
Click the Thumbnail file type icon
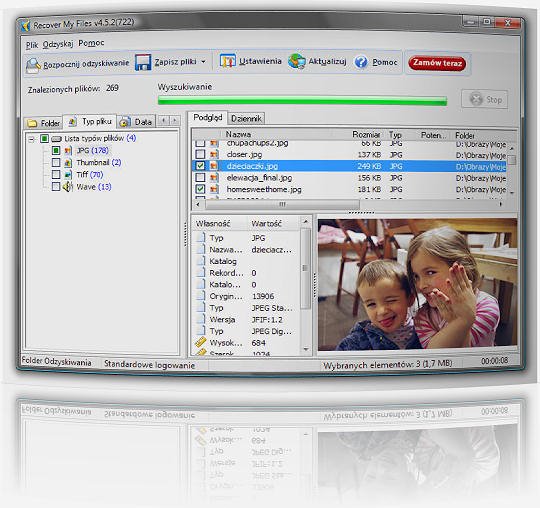tap(68, 163)
